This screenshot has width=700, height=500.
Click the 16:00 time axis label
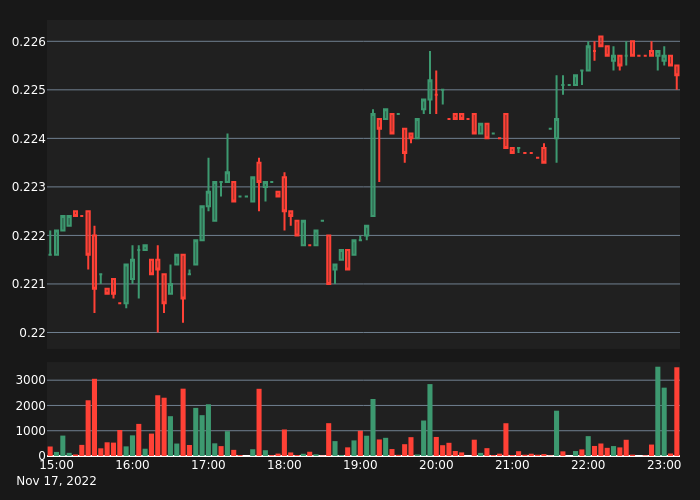pyautogui.click(x=133, y=465)
